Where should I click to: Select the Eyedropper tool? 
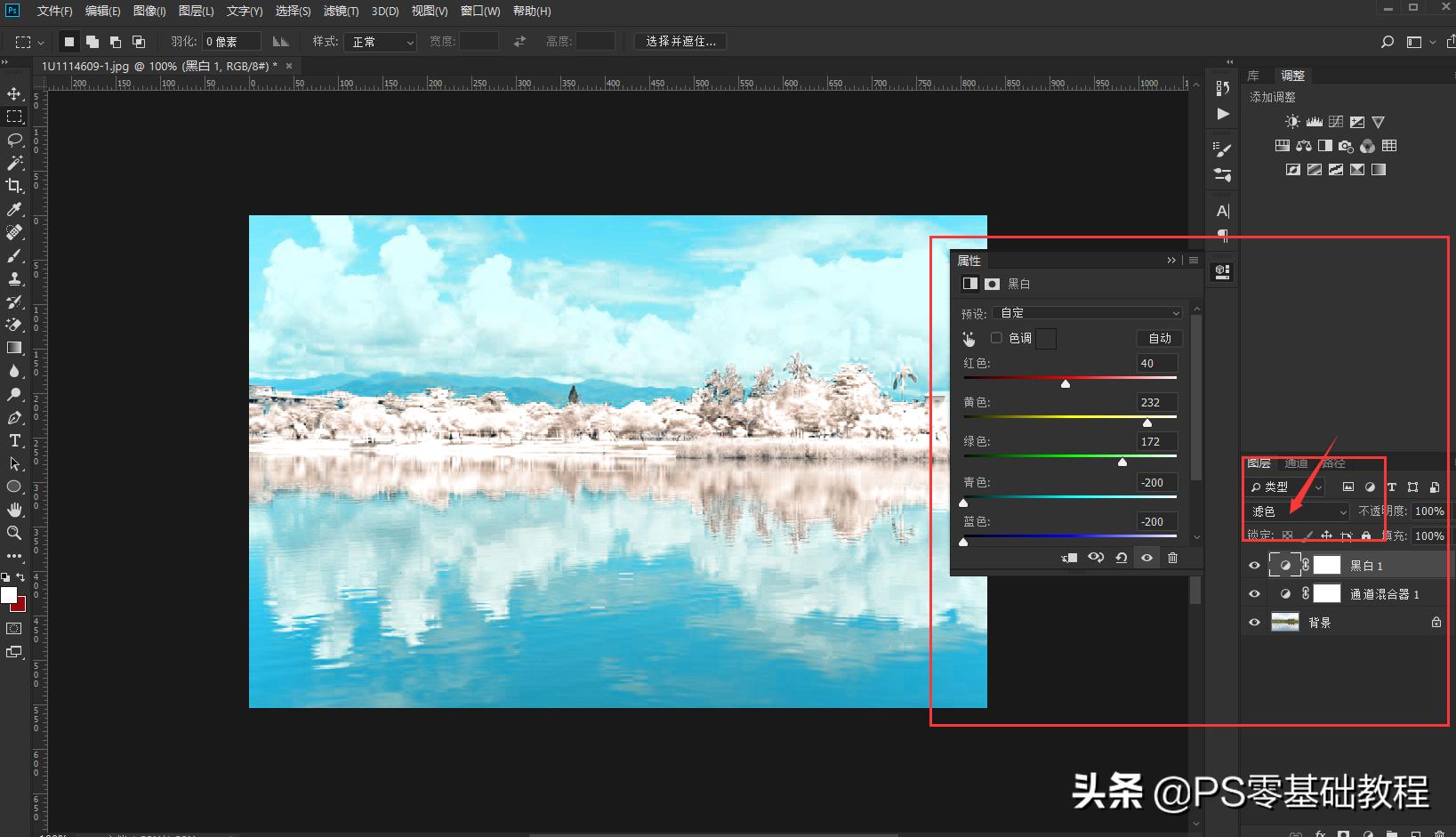pyautogui.click(x=14, y=209)
